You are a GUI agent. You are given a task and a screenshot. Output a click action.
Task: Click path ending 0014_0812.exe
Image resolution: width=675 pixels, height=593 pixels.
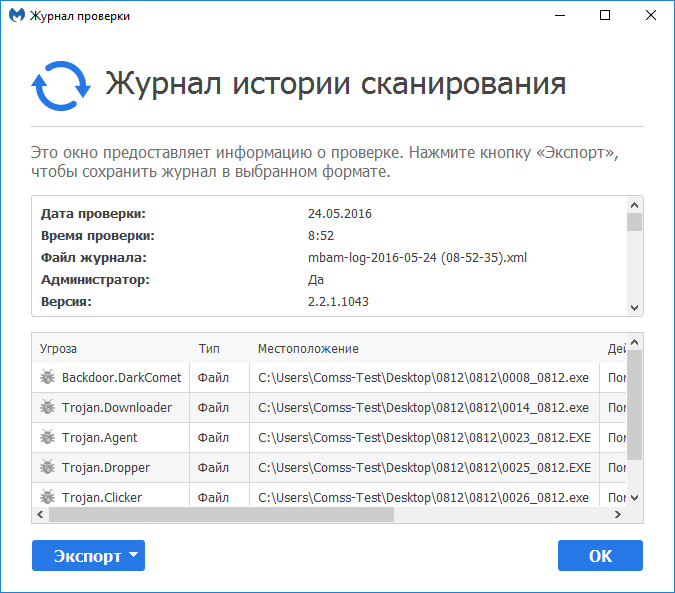click(423, 408)
